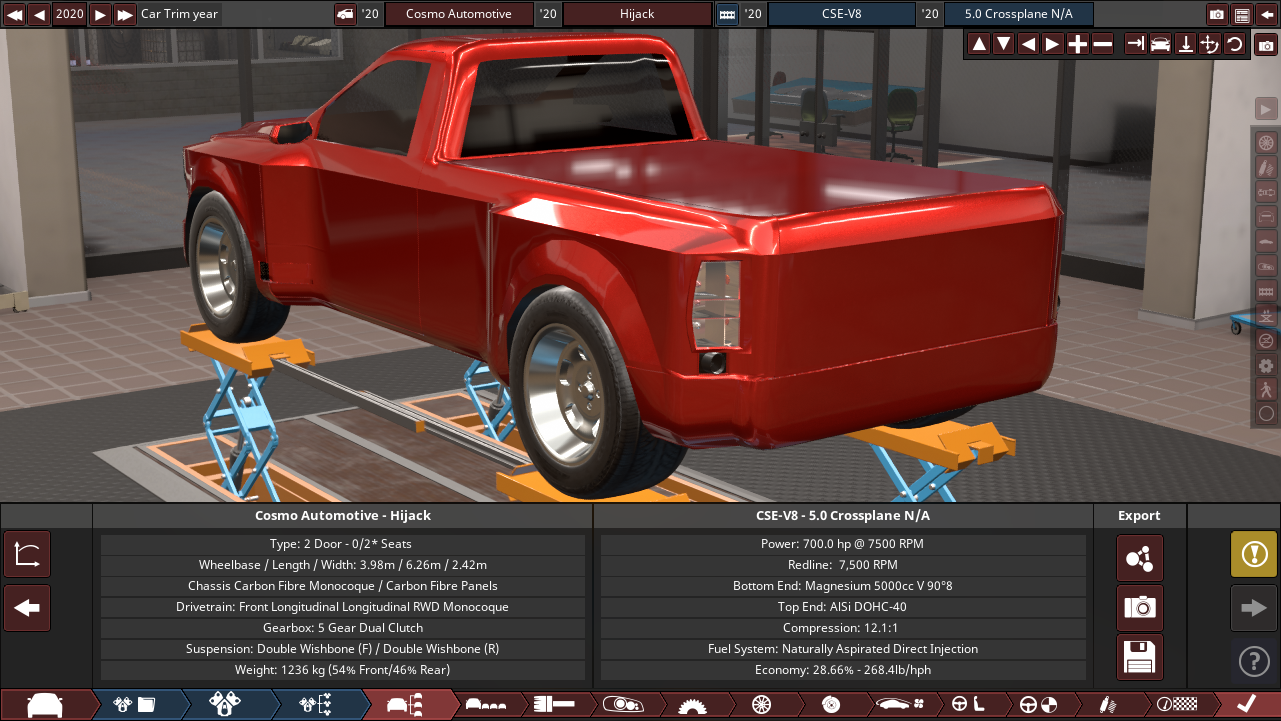This screenshot has height=721, width=1281.
Task: Open the paintbrush paint tab
Action: coord(553,704)
